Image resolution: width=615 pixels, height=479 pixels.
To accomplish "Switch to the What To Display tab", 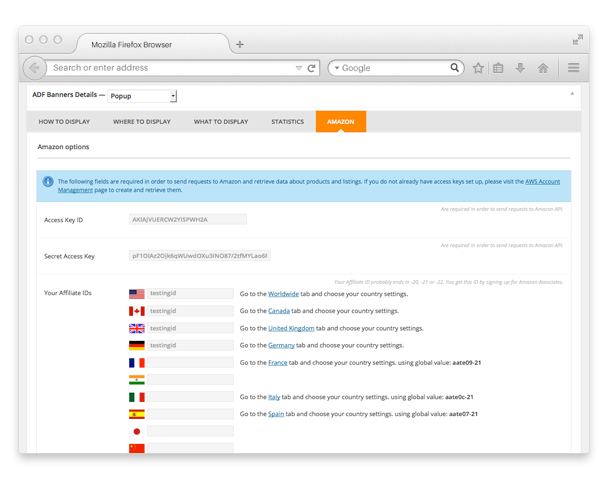I will coord(221,122).
